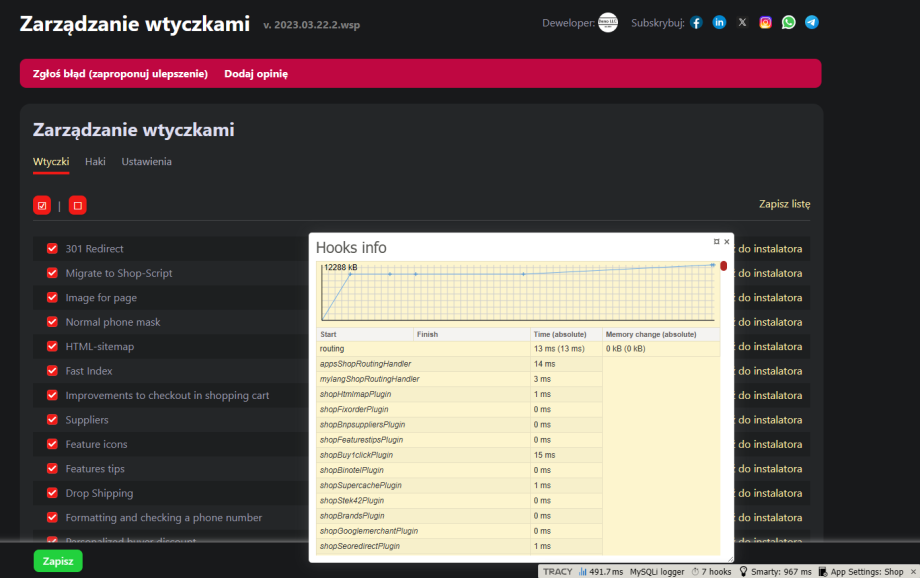
Task: Open the Facebook subscribe icon
Action: pyautogui.click(x=696, y=23)
